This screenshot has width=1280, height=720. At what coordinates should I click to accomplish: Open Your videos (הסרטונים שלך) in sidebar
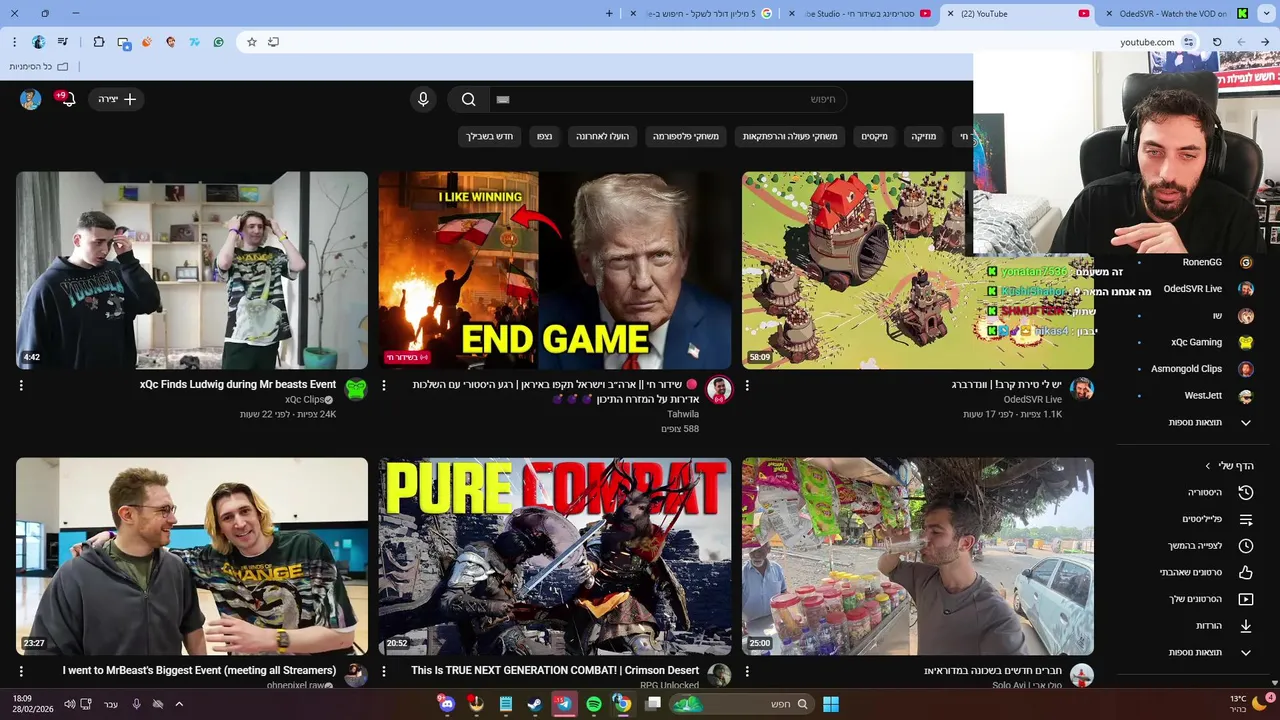pyautogui.click(x=1194, y=599)
